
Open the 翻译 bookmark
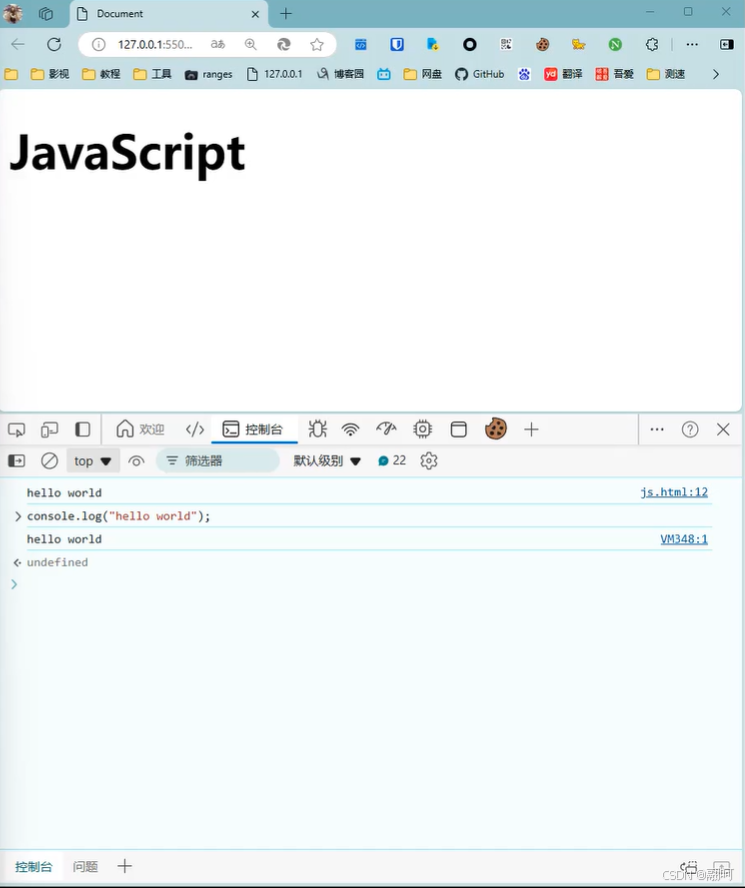point(563,74)
